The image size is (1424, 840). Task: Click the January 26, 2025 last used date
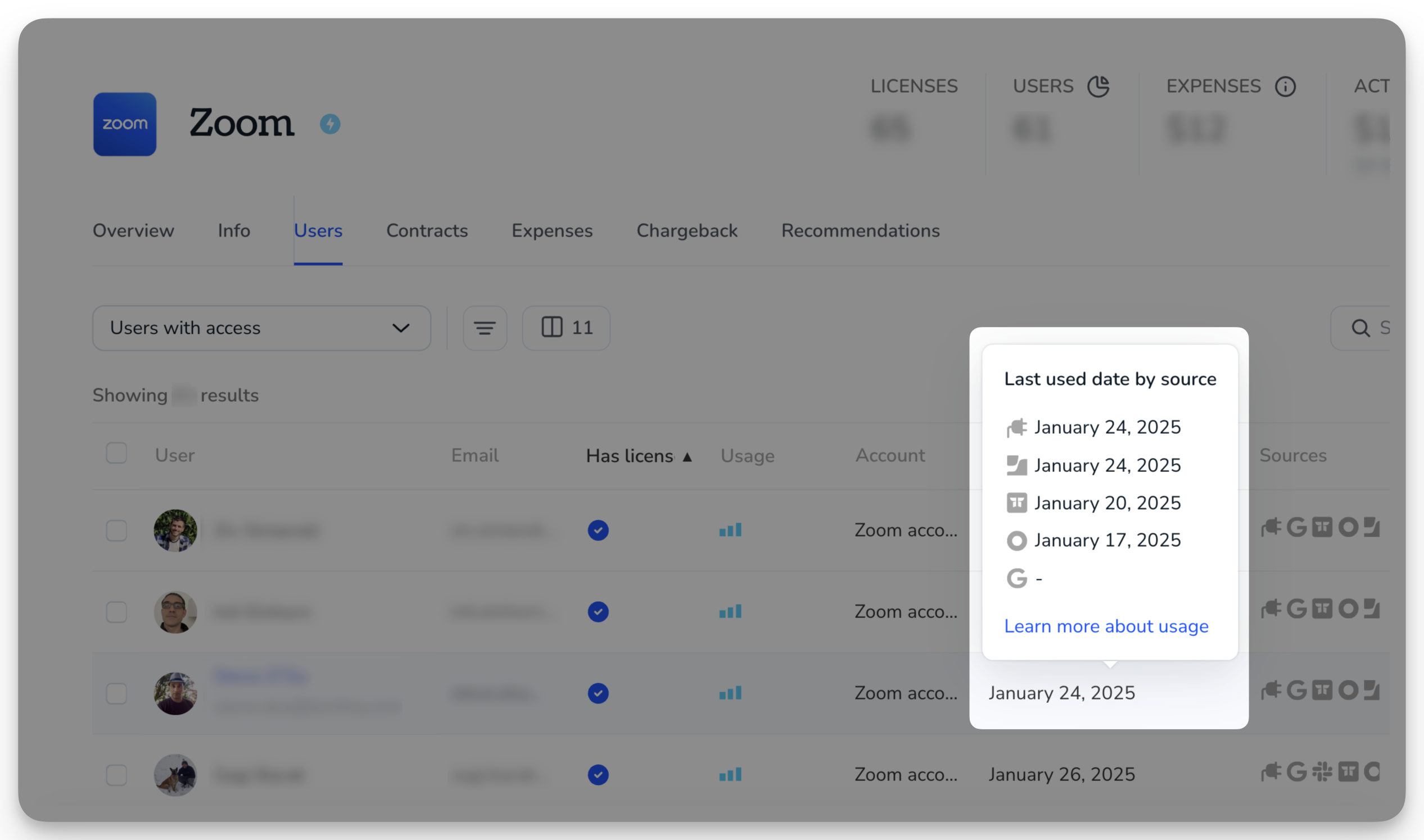point(1061,774)
